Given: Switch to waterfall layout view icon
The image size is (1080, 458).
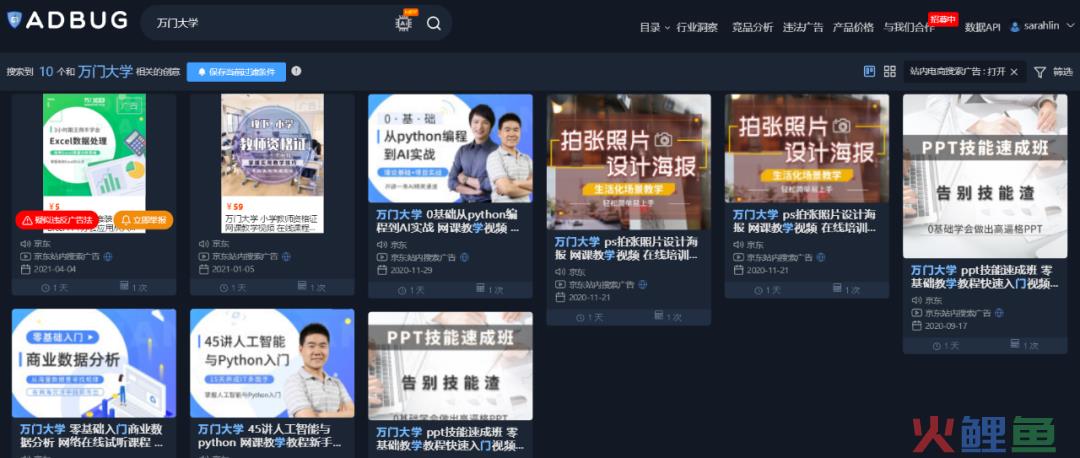Looking at the screenshot, I should coord(869,71).
